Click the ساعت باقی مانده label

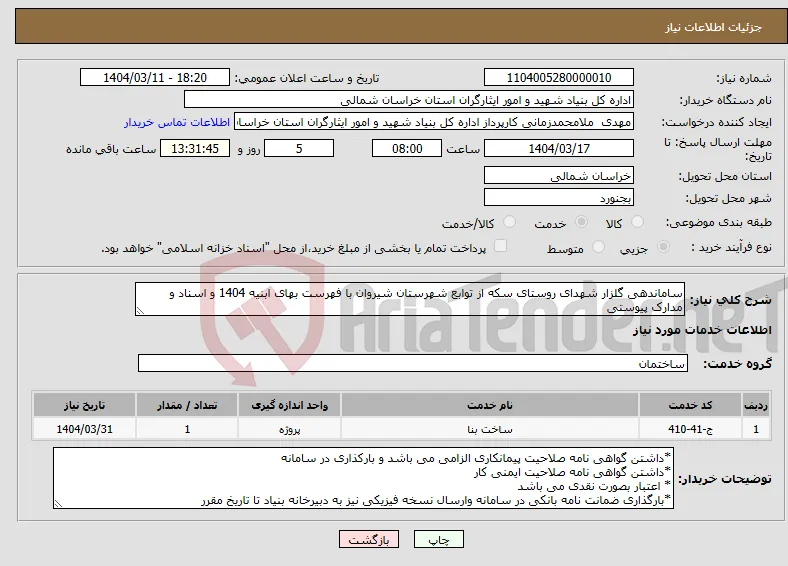pos(111,149)
